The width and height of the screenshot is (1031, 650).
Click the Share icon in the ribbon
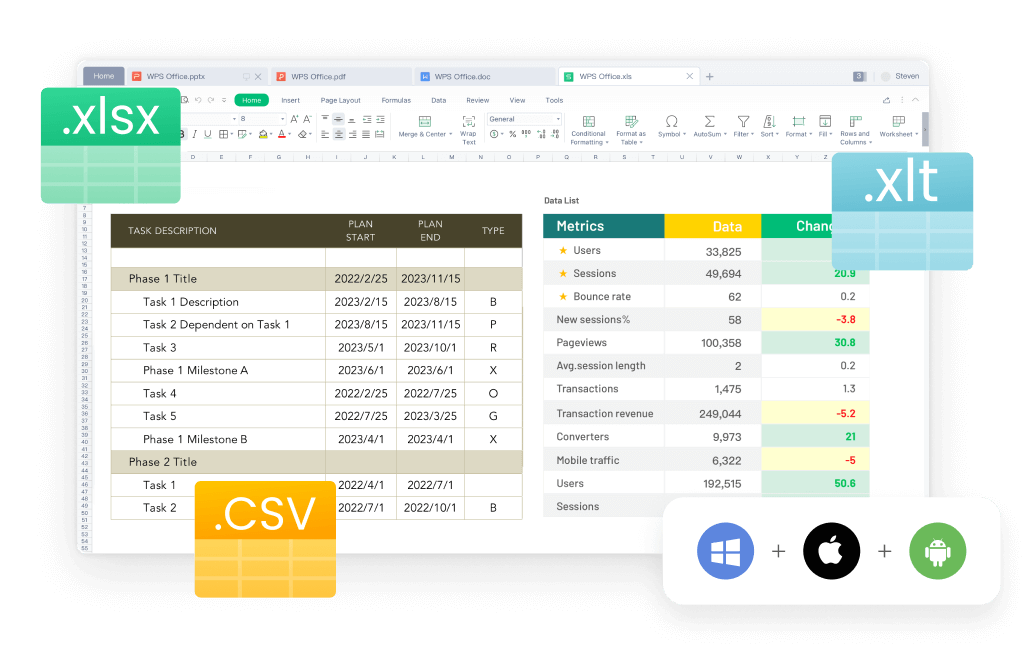click(x=886, y=100)
